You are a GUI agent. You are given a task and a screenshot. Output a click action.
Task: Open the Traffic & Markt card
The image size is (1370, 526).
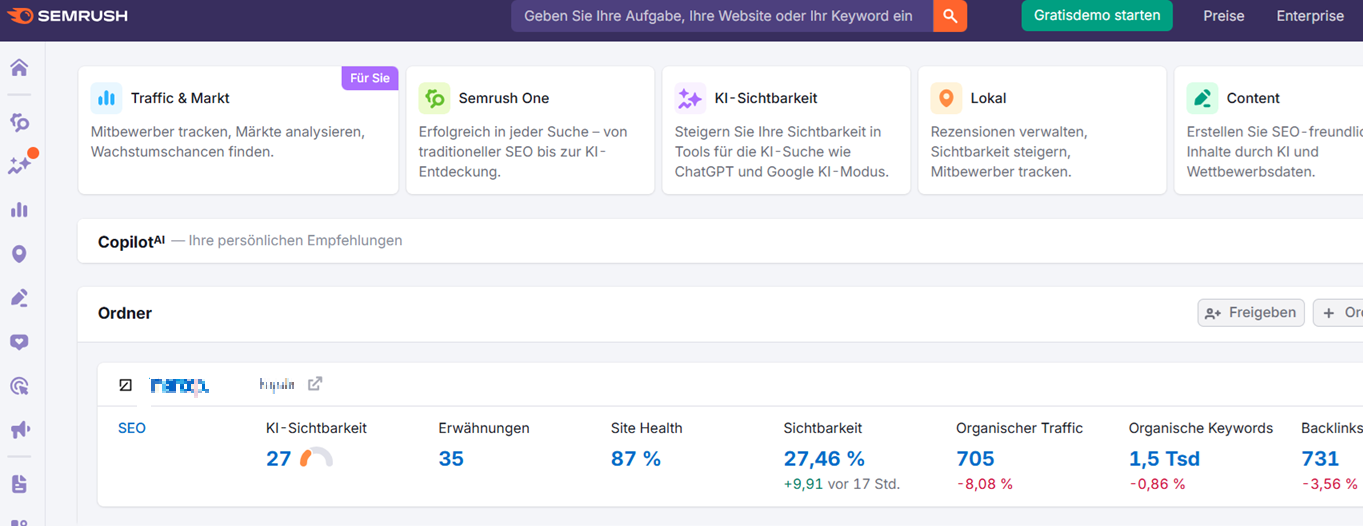pos(238,130)
